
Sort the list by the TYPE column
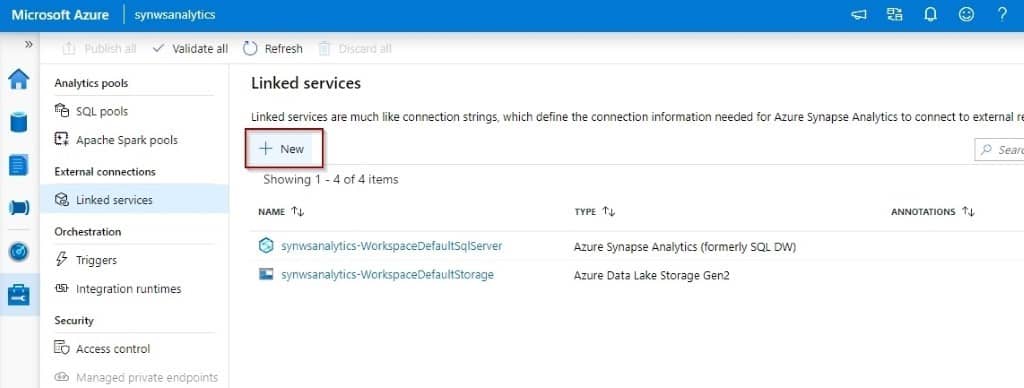[594, 212]
